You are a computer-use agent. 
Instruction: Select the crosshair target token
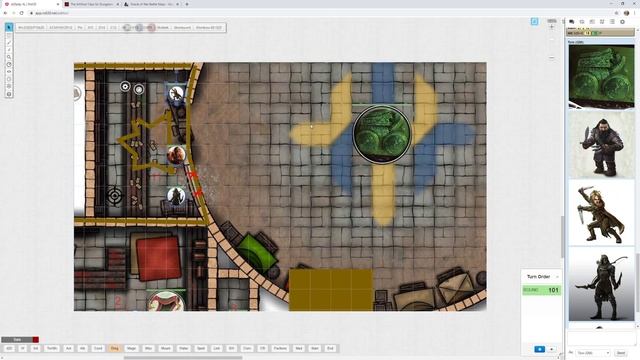[115, 196]
